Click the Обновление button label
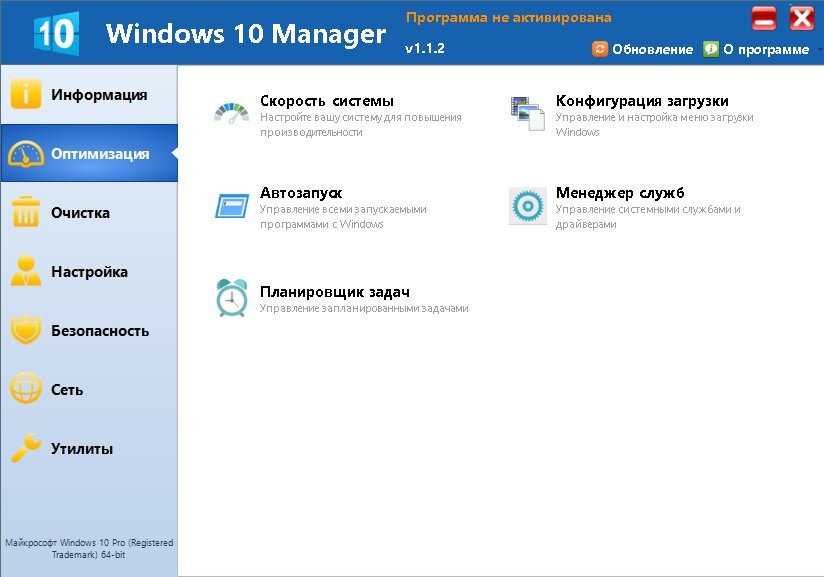The width and height of the screenshot is (824, 577). coord(652,49)
